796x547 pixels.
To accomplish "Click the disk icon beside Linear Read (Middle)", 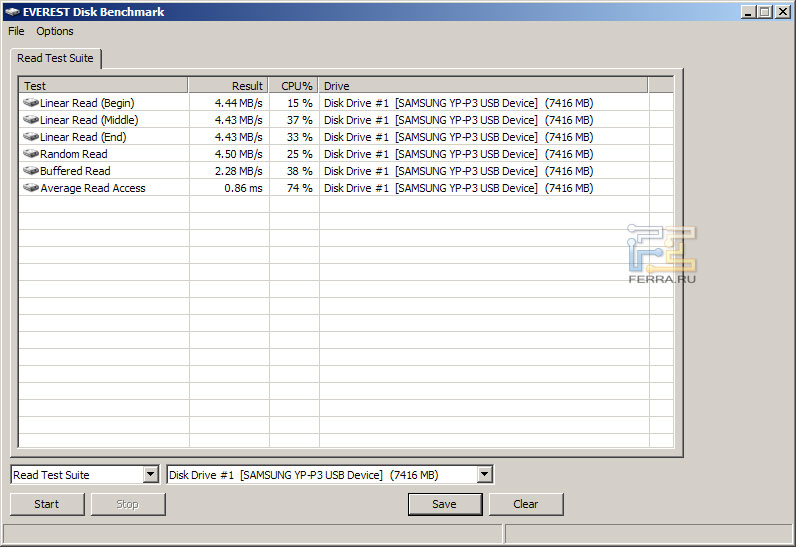I will pyautogui.click(x=31, y=120).
